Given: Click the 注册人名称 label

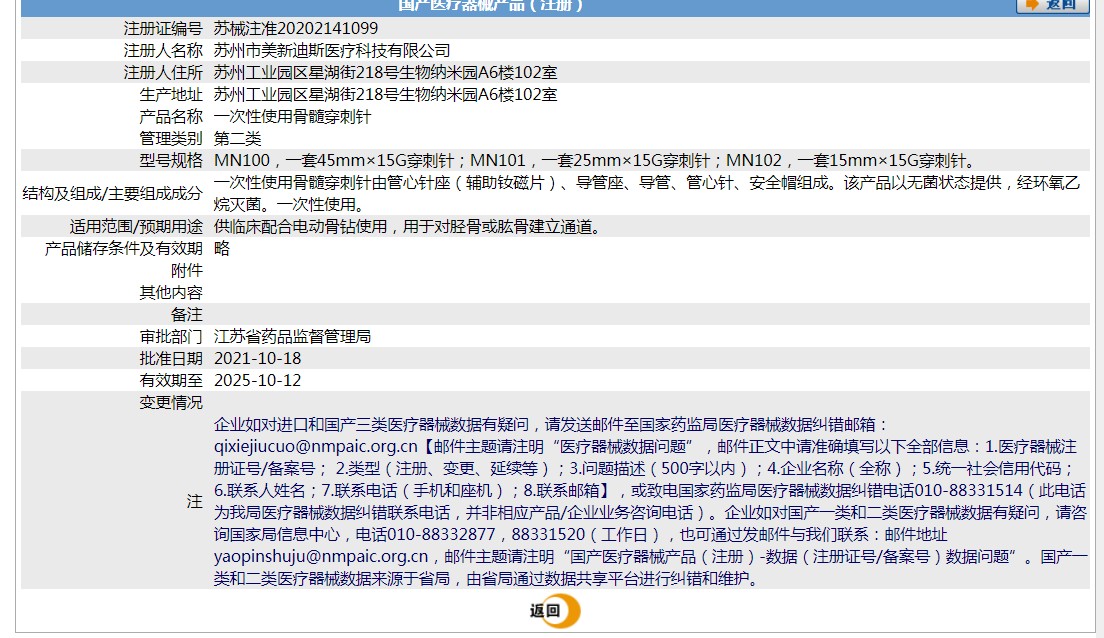Looking at the screenshot, I should point(163,51).
